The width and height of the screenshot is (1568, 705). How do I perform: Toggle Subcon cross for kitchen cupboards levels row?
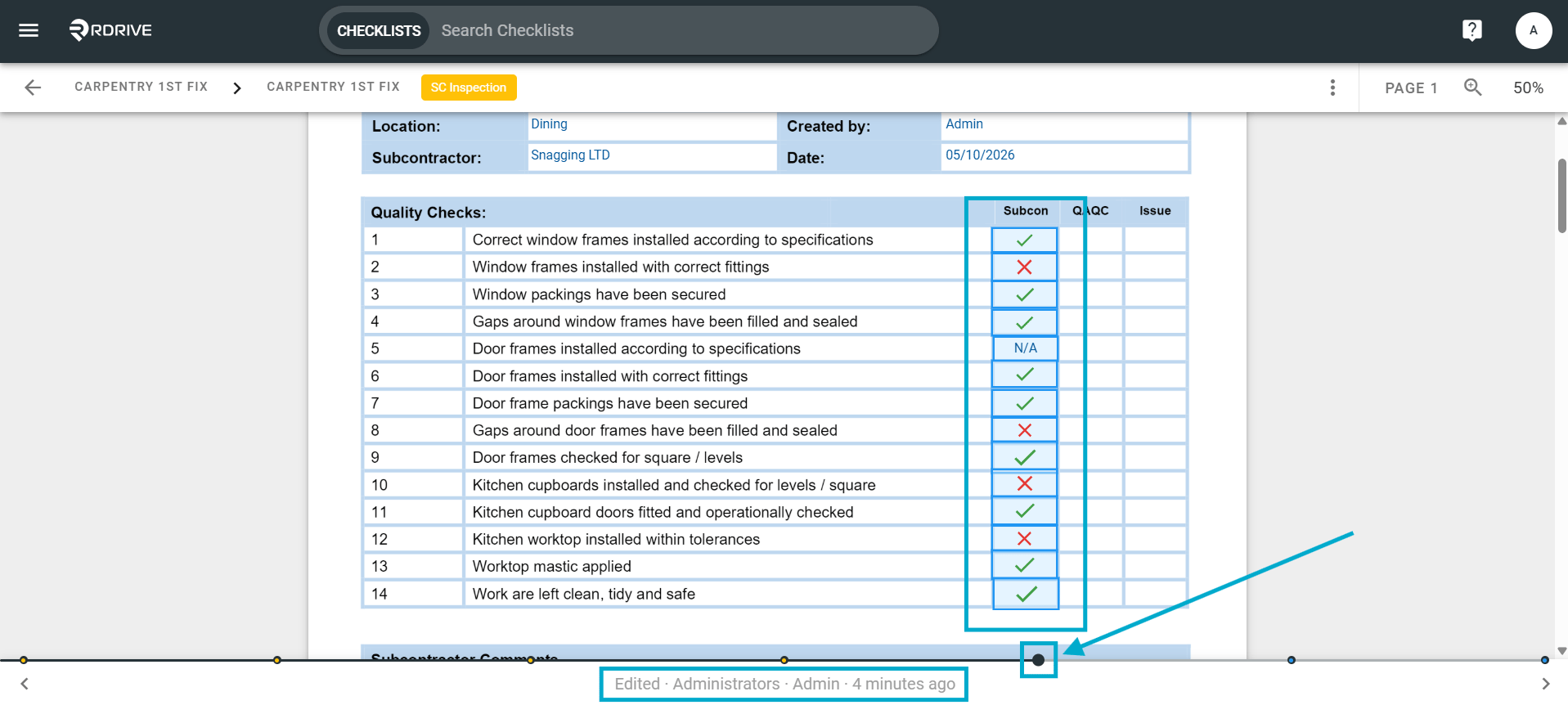tap(1024, 484)
